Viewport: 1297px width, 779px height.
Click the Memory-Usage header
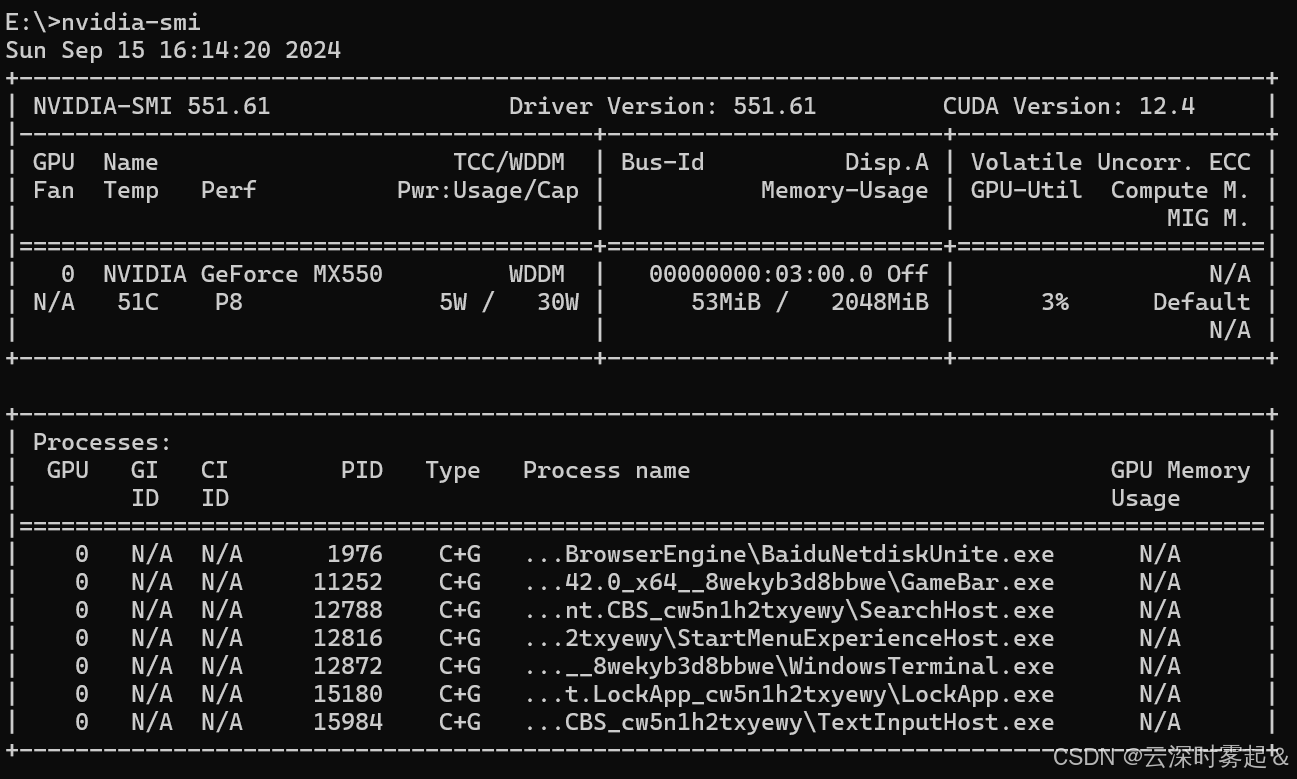(x=845, y=190)
